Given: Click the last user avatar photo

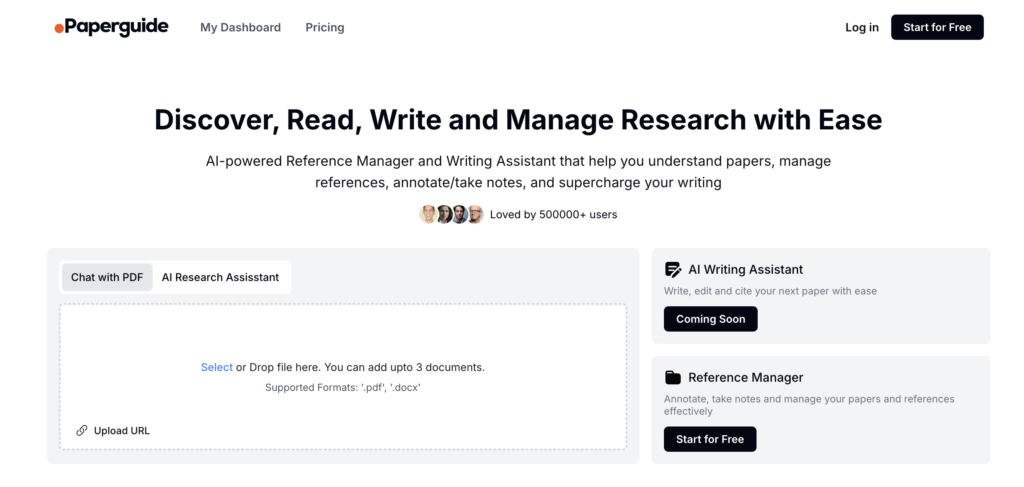Looking at the screenshot, I should click(x=475, y=214).
